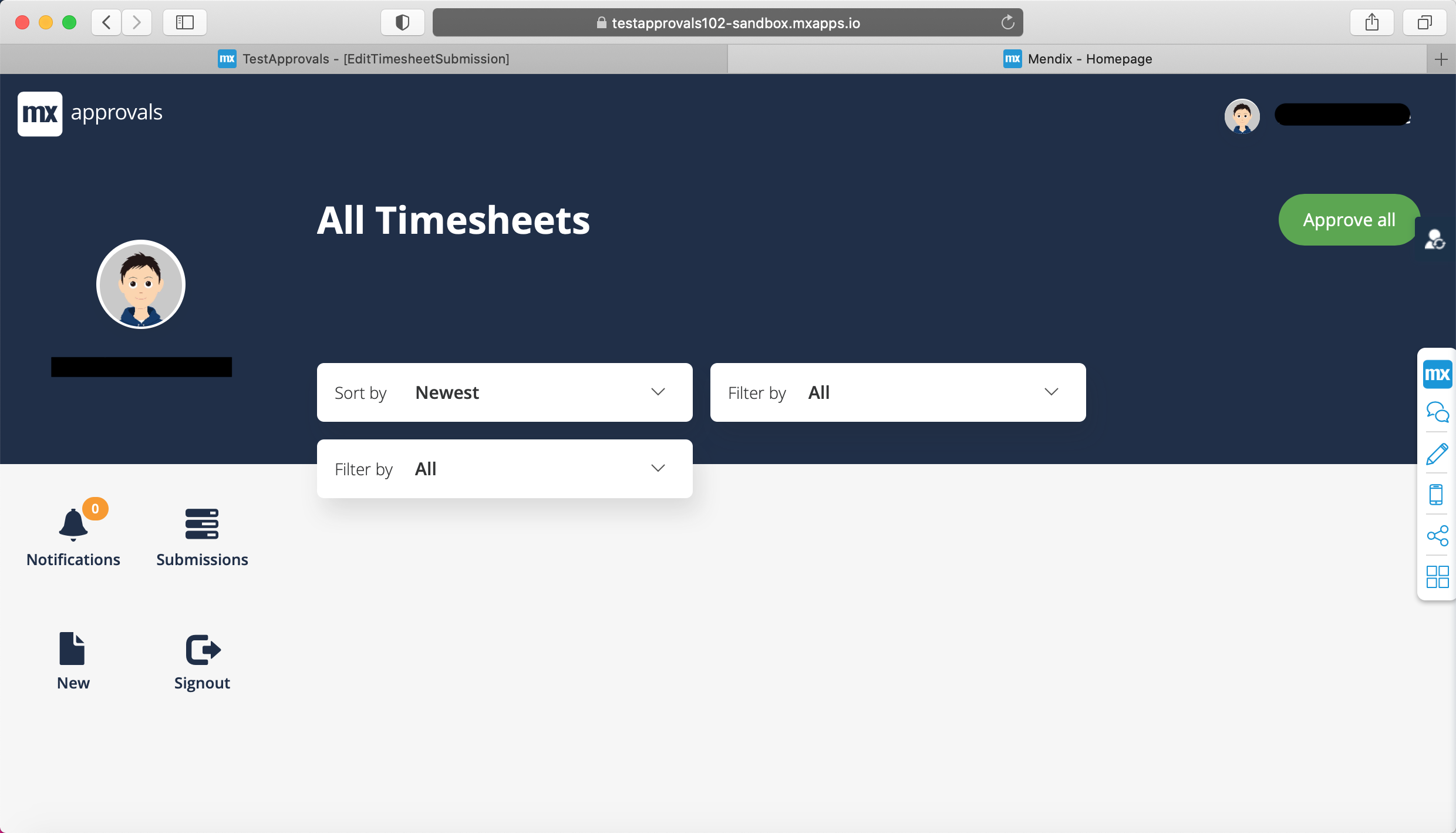Click the mx approvals logo
Viewport: 1456px width, 833px height.
(x=90, y=113)
